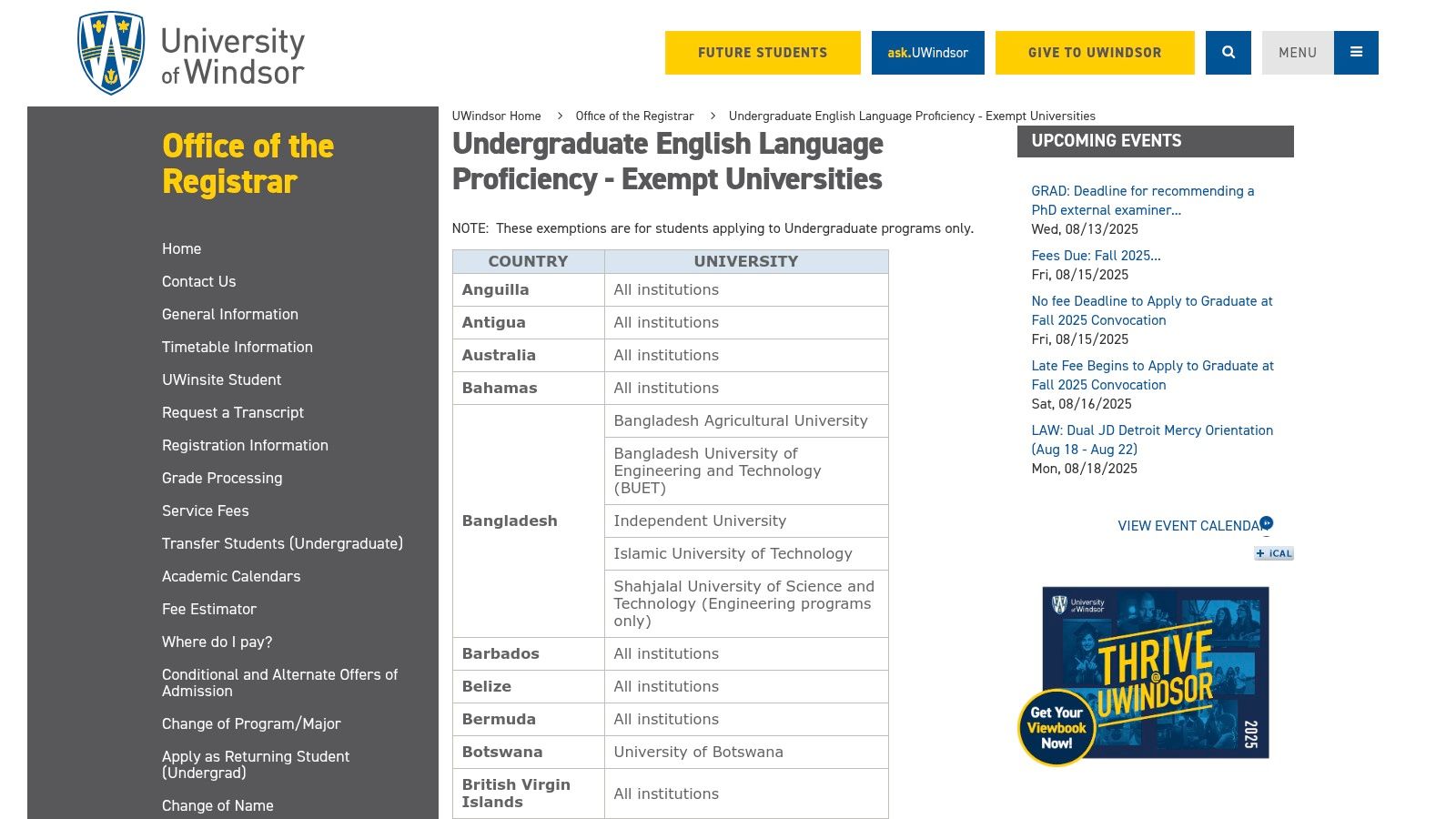
Task: Click the Bermuda country cell
Action: pos(528,719)
